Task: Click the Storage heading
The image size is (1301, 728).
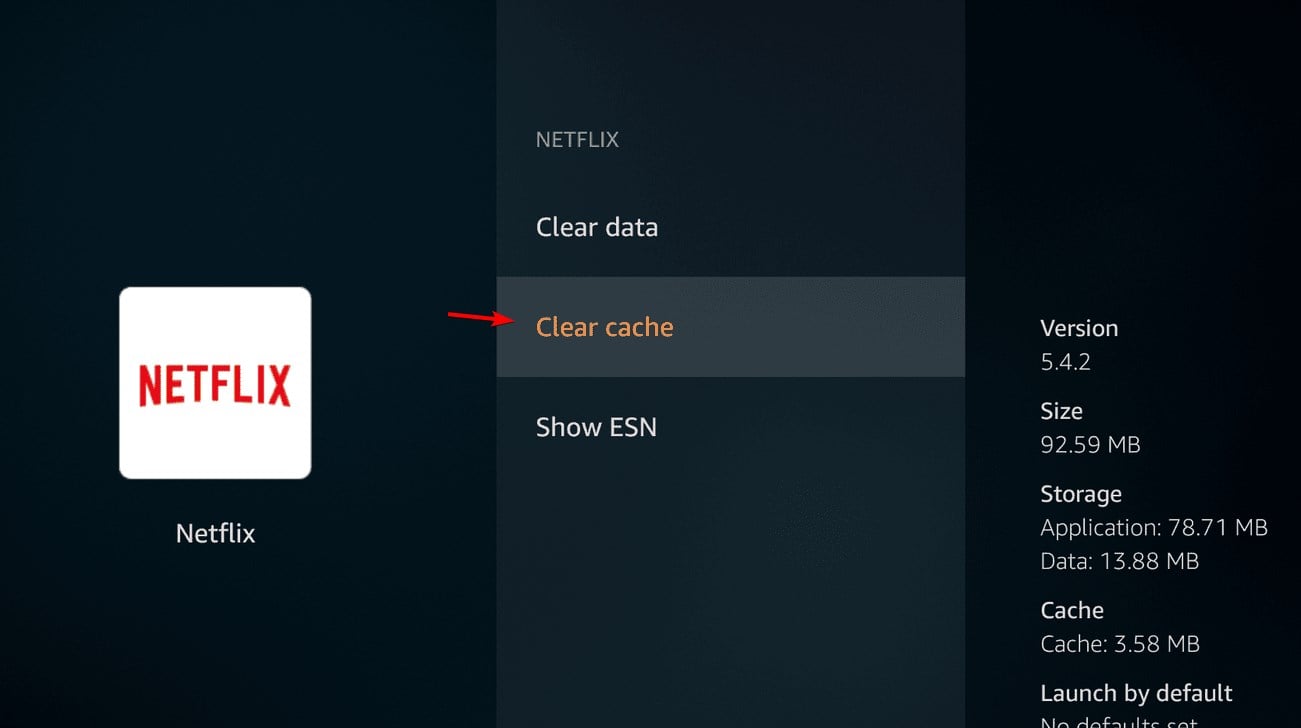Action: [1081, 494]
